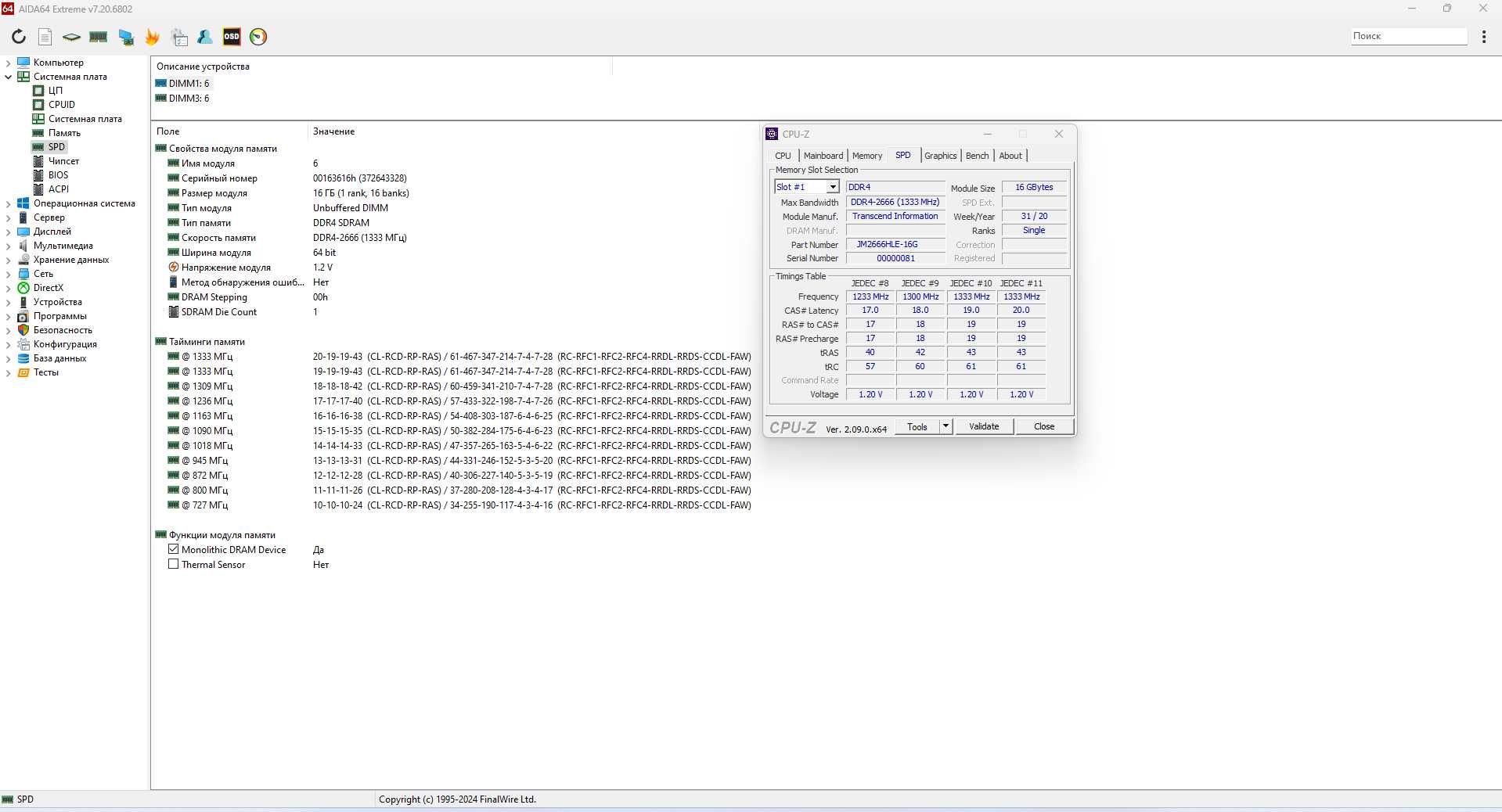
Task: Click the Part Number field JM2666HLE-16G
Action: [x=895, y=244]
